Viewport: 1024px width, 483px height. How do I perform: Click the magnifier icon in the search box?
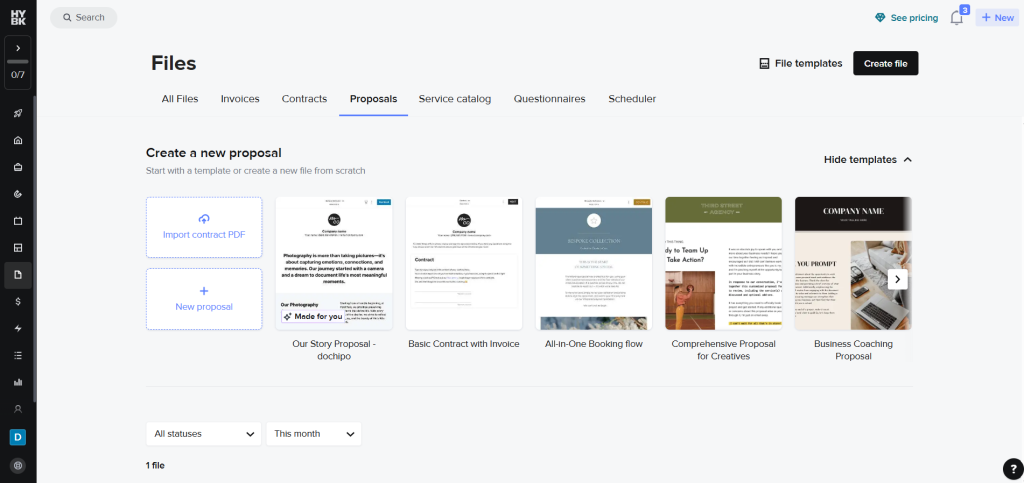tap(67, 18)
